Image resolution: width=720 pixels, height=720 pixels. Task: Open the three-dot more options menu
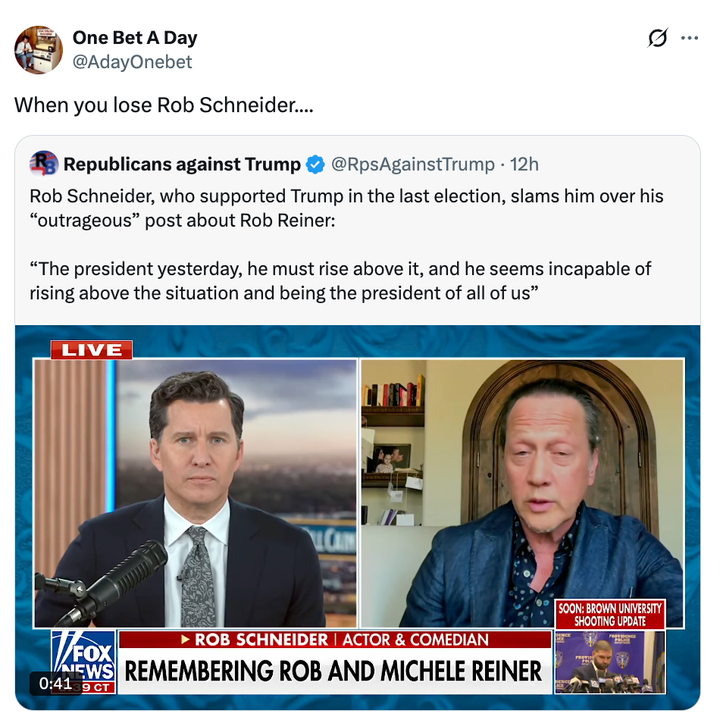[x=689, y=38]
